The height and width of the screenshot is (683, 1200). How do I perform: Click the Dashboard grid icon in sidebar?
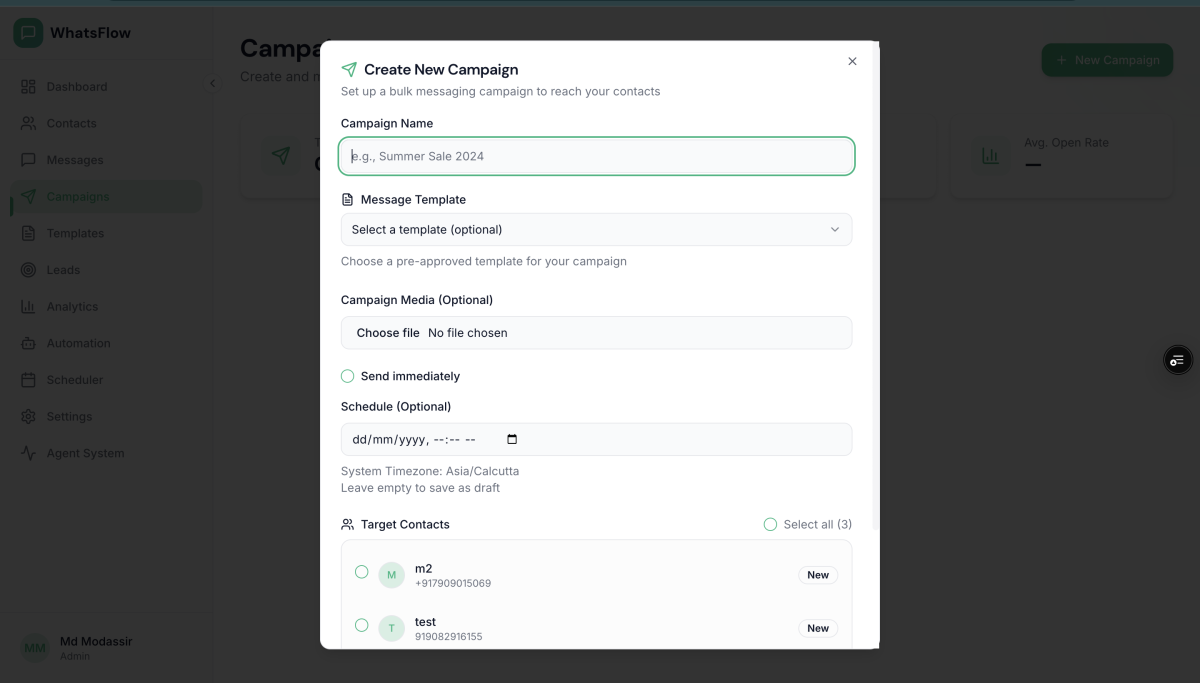pyautogui.click(x=28, y=87)
